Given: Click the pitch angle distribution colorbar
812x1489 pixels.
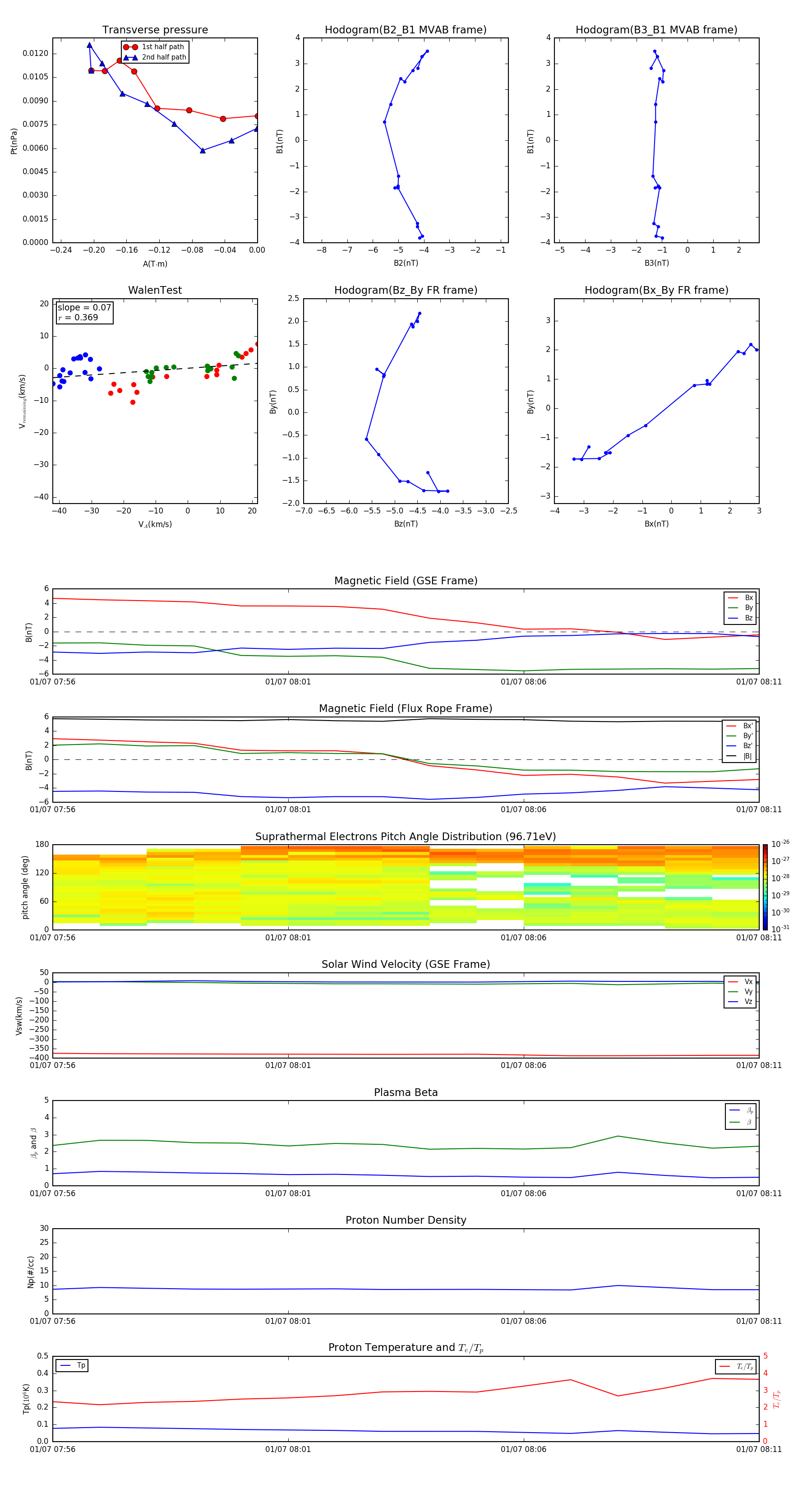Looking at the screenshot, I should coord(765,887).
